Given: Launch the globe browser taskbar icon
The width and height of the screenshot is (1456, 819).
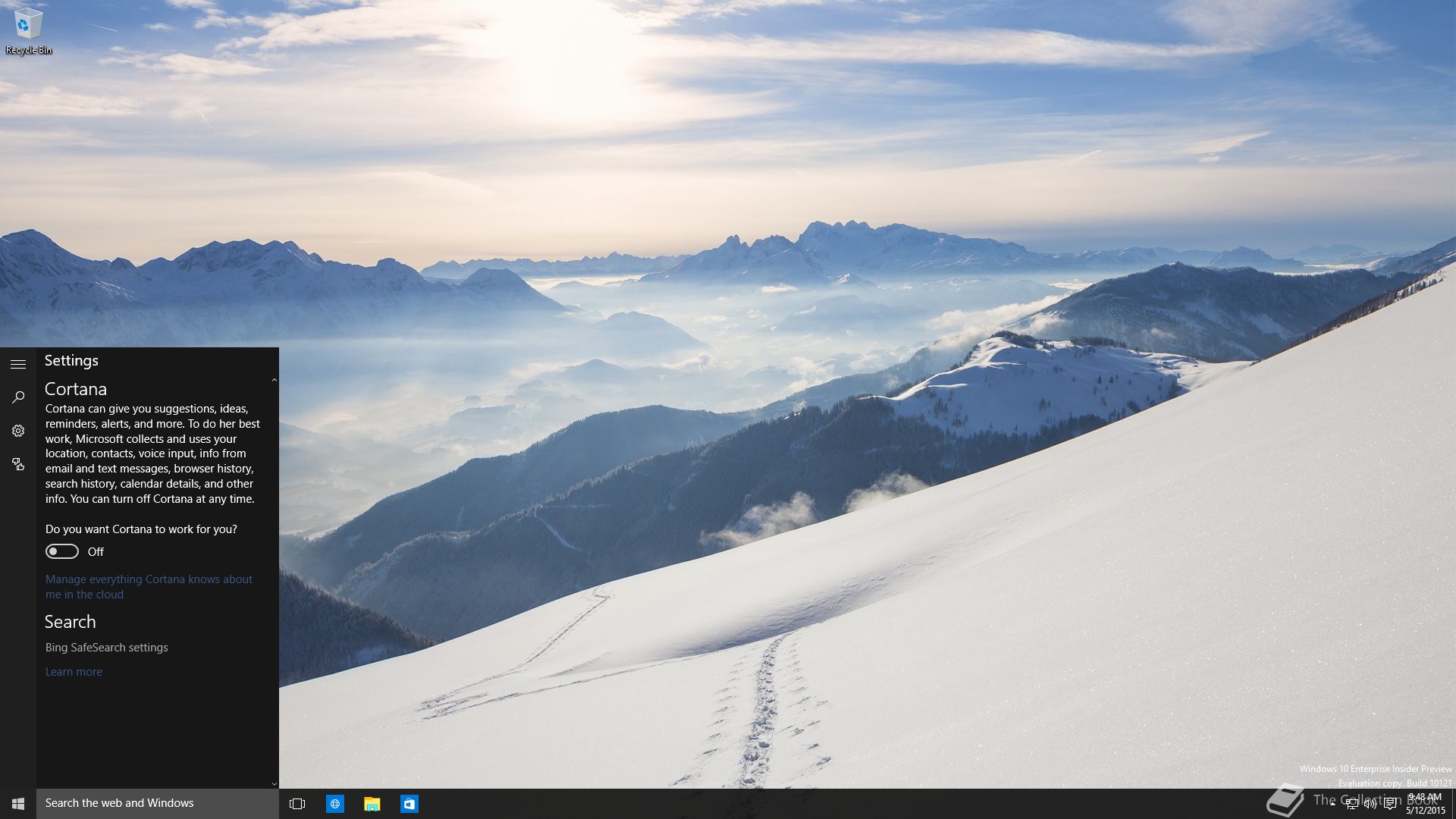Looking at the screenshot, I should [x=334, y=803].
